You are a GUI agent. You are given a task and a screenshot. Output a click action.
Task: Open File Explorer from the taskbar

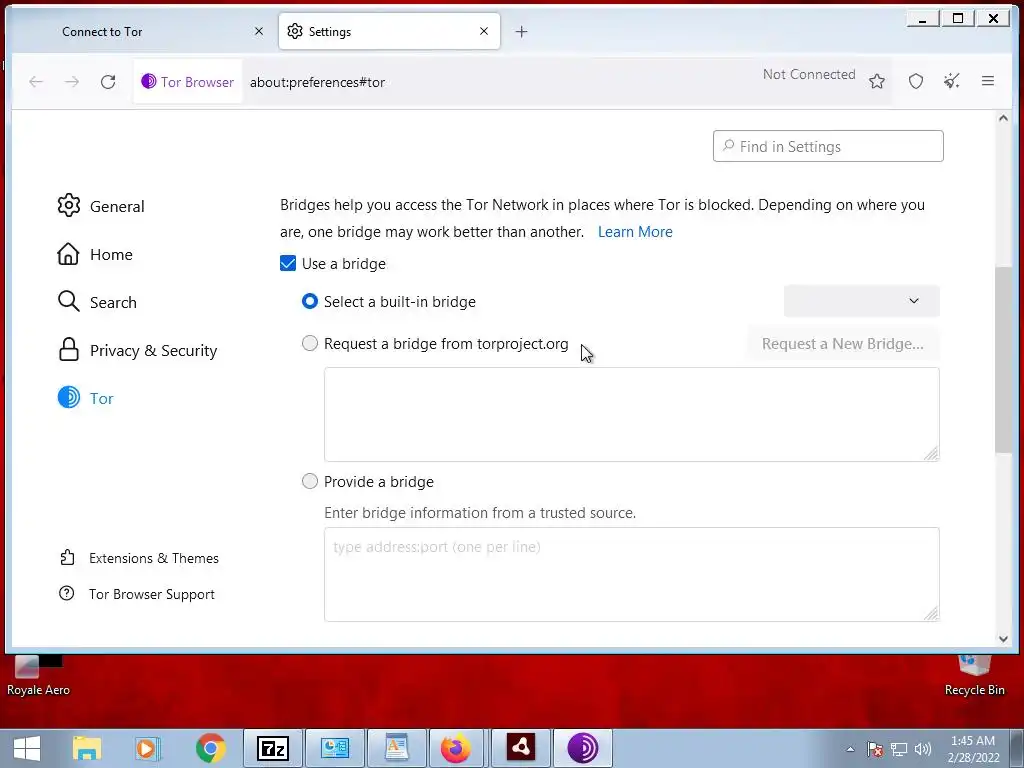87,748
